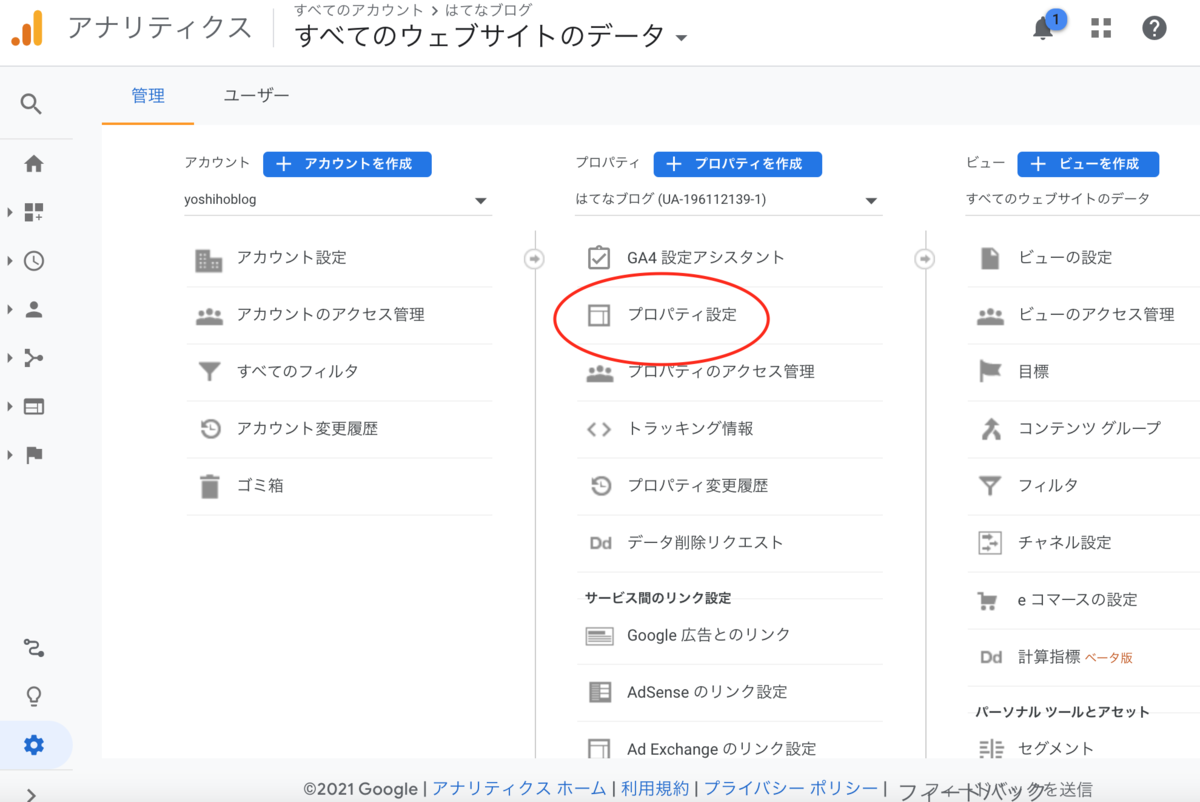Open セグメント under personal tools
The height and width of the screenshot is (802, 1200).
point(1056,749)
